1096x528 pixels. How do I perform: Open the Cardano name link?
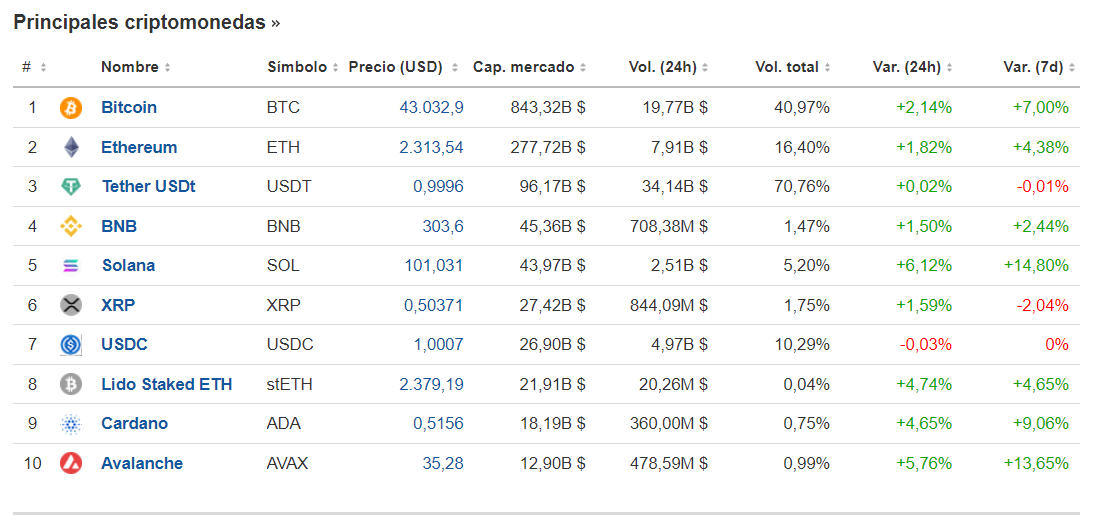(134, 424)
